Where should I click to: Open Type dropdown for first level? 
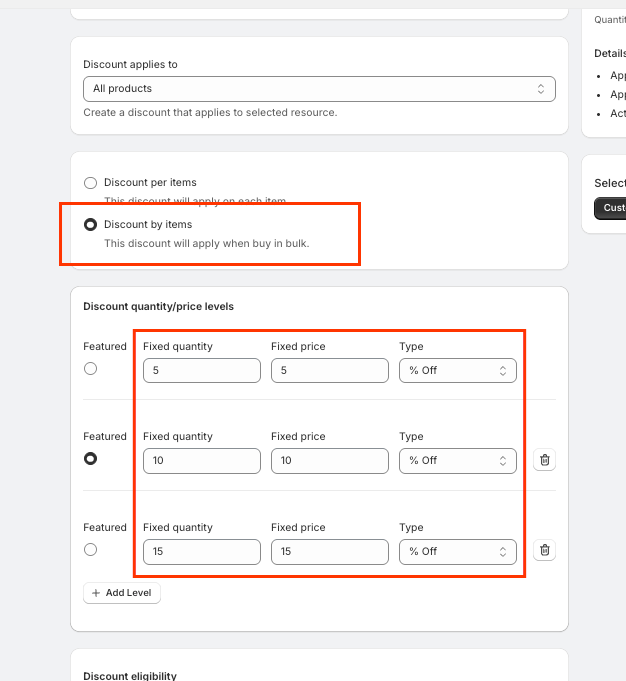click(x=458, y=371)
